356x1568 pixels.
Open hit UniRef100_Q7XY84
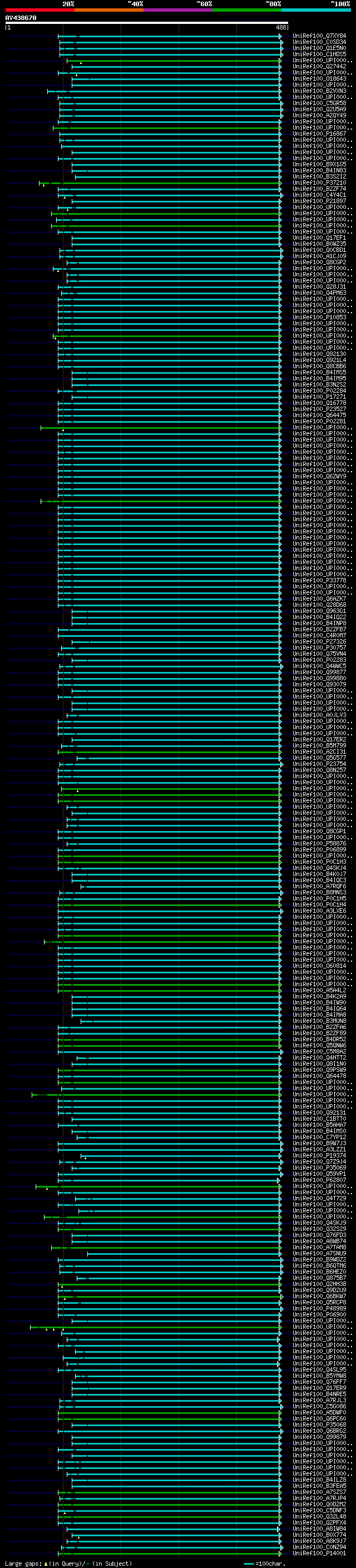pyautogui.click(x=319, y=36)
